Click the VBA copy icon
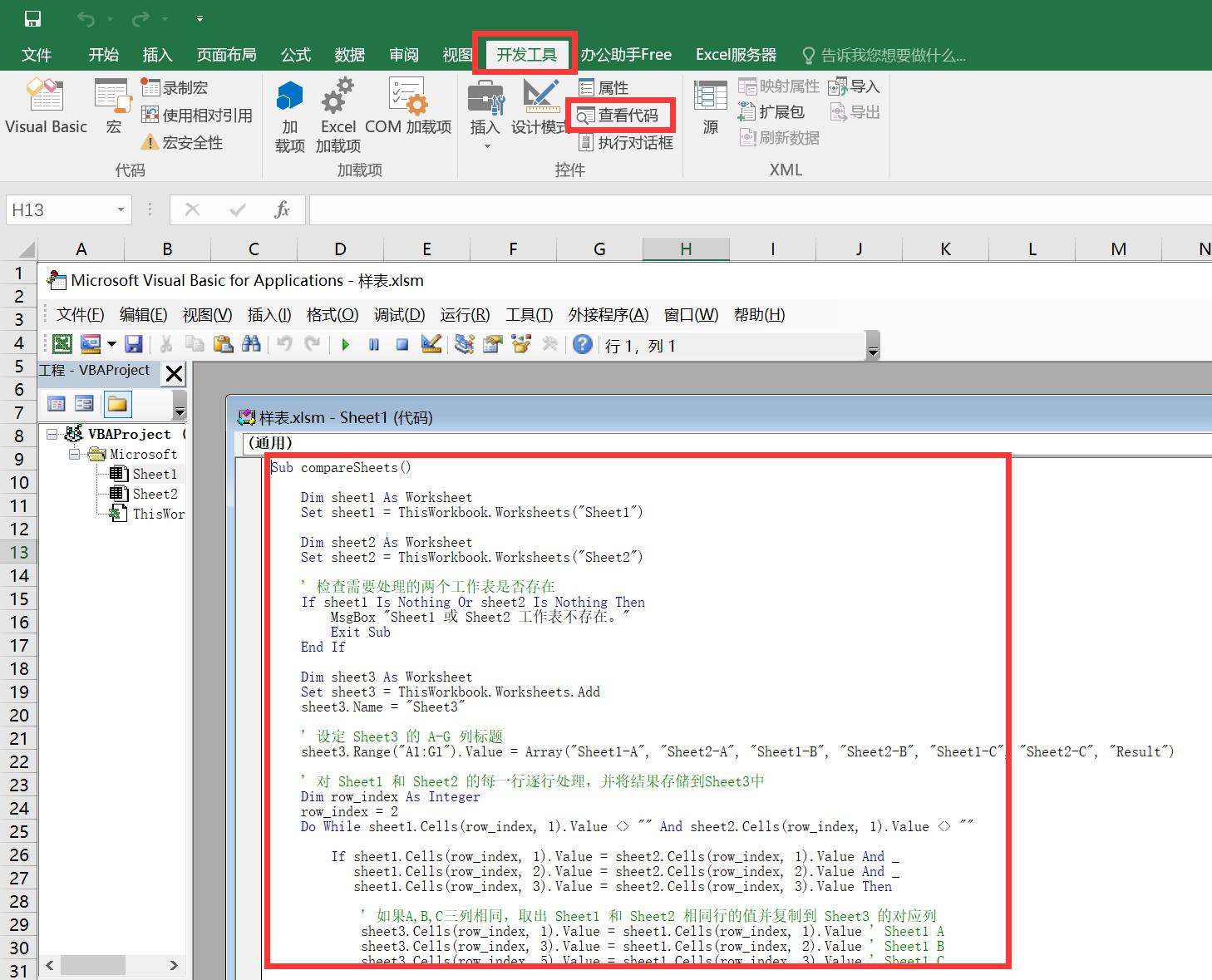Screen dimensions: 1212x980 [x=195, y=344]
